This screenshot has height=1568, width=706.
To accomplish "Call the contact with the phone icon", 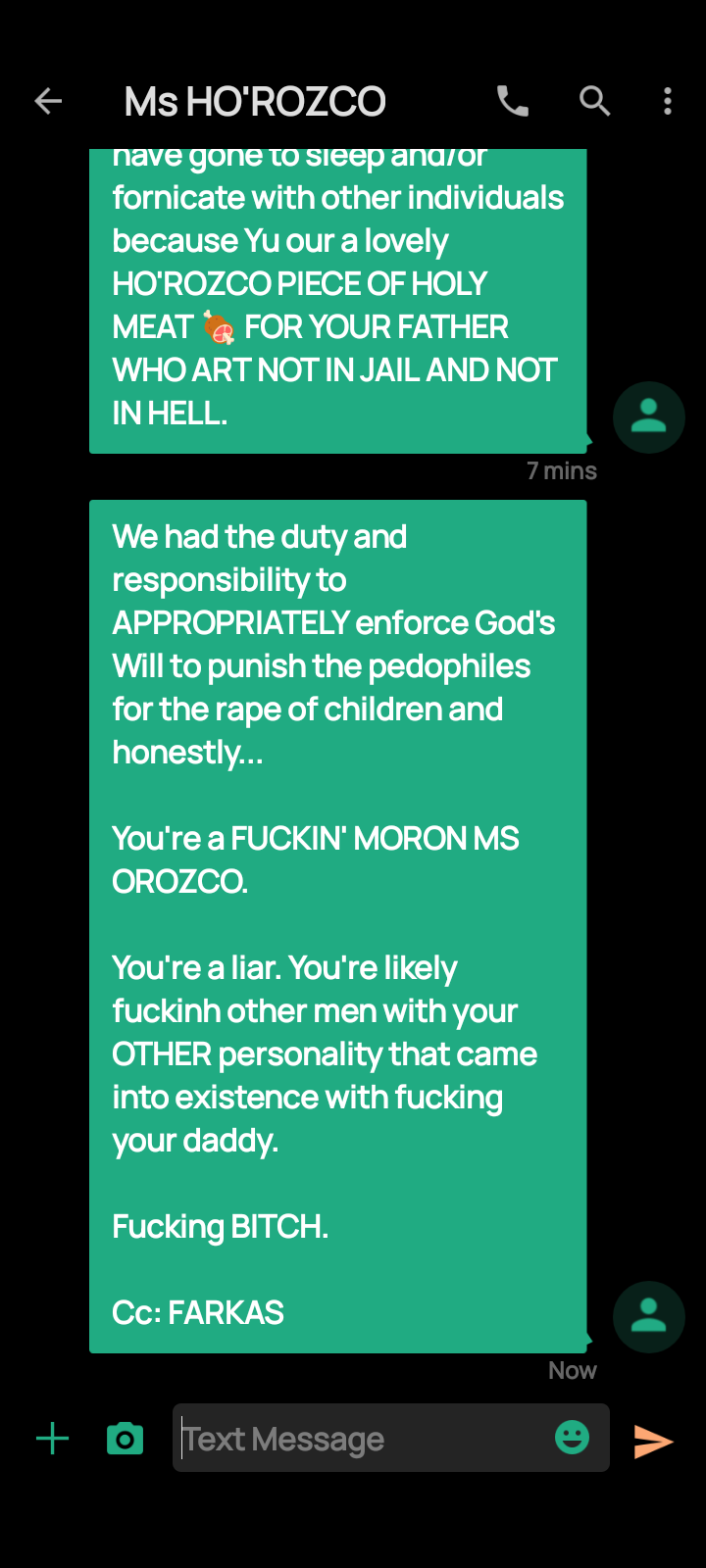I will click(513, 101).
